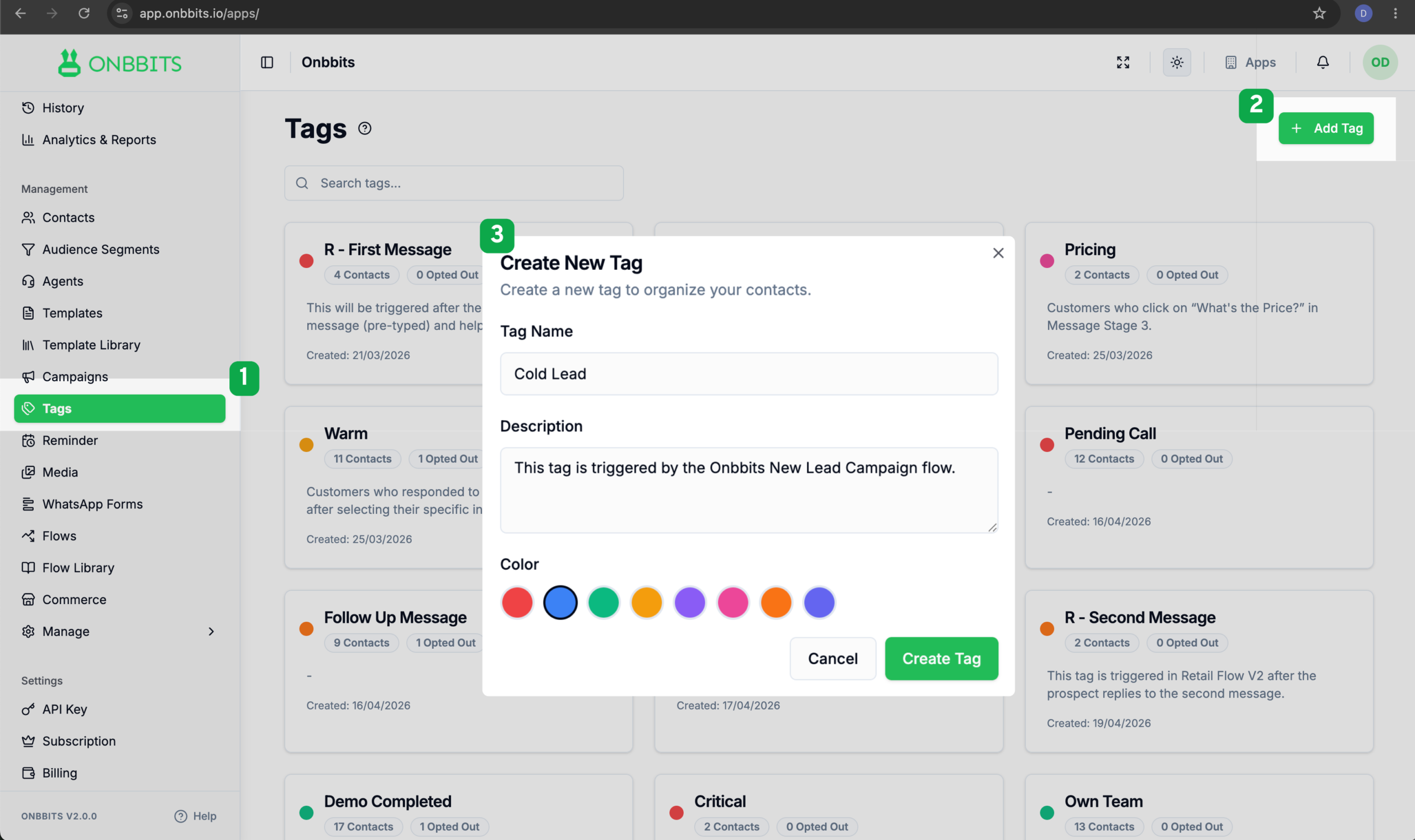This screenshot has height=840, width=1415.
Task: Pick the pink color swatch
Action: tap(732, 602)
